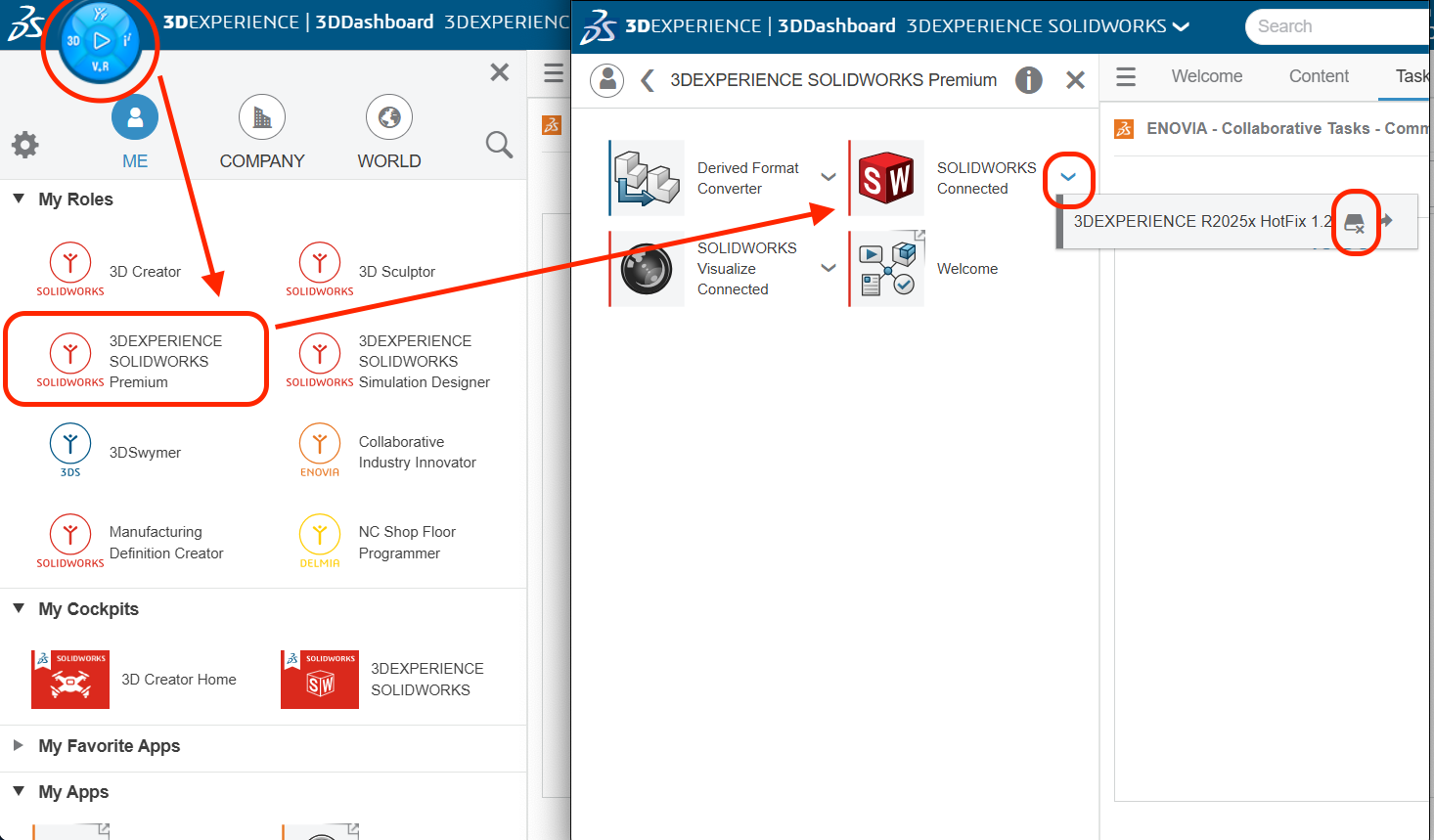Select the 3DEXPERIENCE SOLIDWORKS Simulation Designer role
Screen dimensions: 1434x840
389,360
